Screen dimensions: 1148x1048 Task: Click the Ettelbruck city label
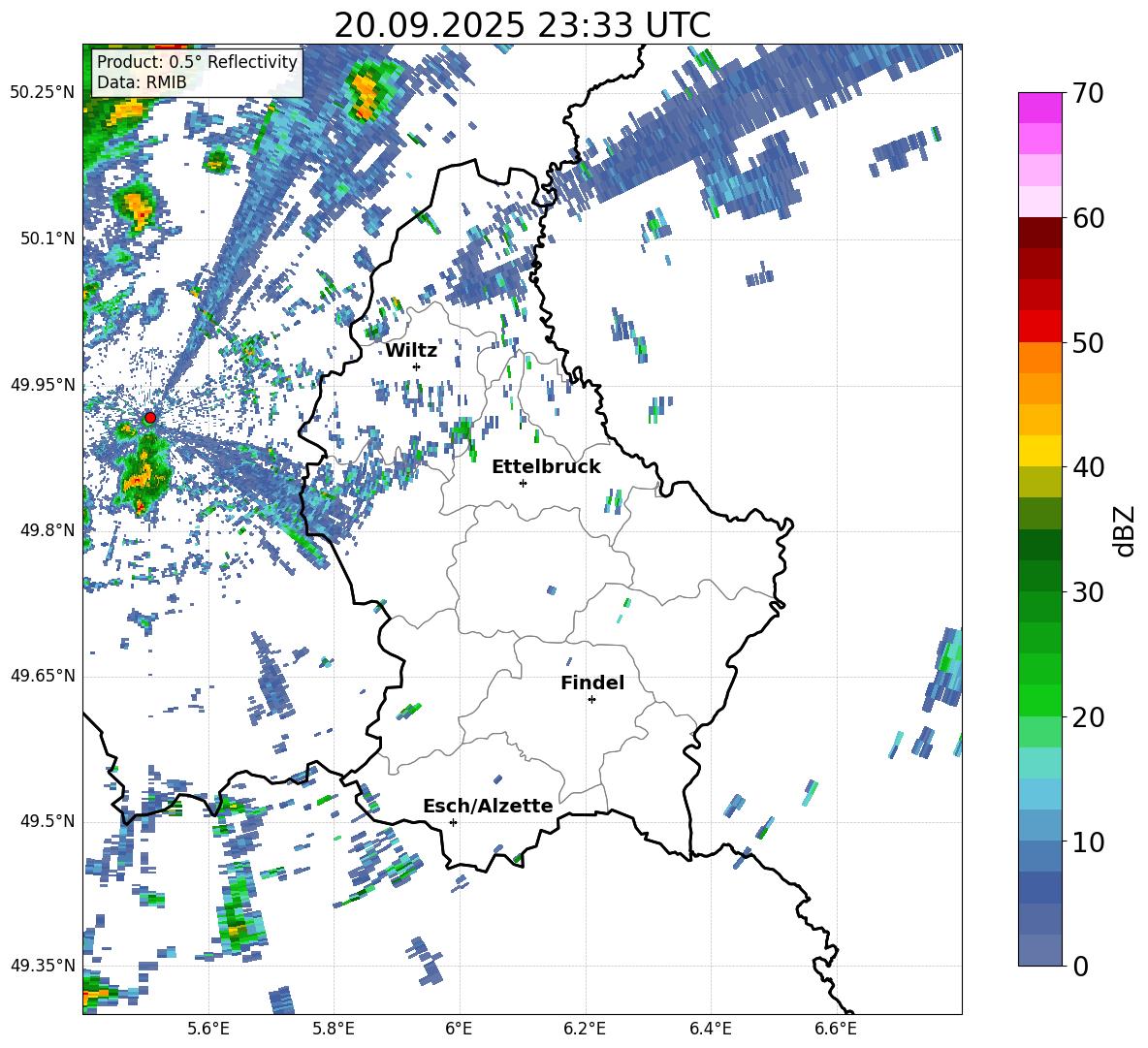[x=546, y=467]
